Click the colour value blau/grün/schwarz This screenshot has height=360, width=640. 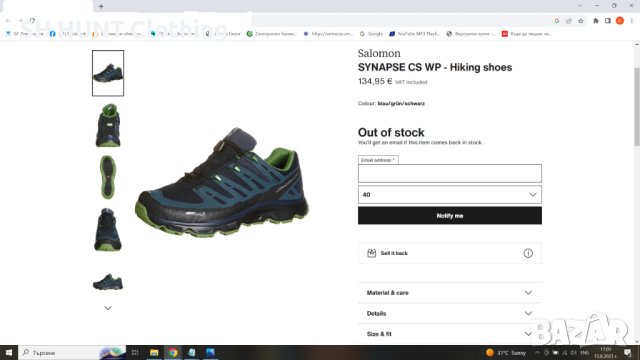click(401, 104)
